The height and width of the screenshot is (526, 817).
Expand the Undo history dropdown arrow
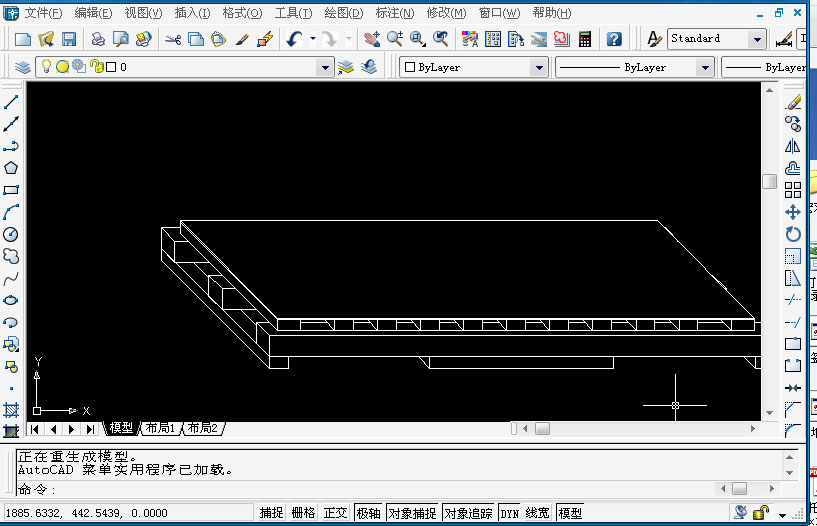pos(313,39)
